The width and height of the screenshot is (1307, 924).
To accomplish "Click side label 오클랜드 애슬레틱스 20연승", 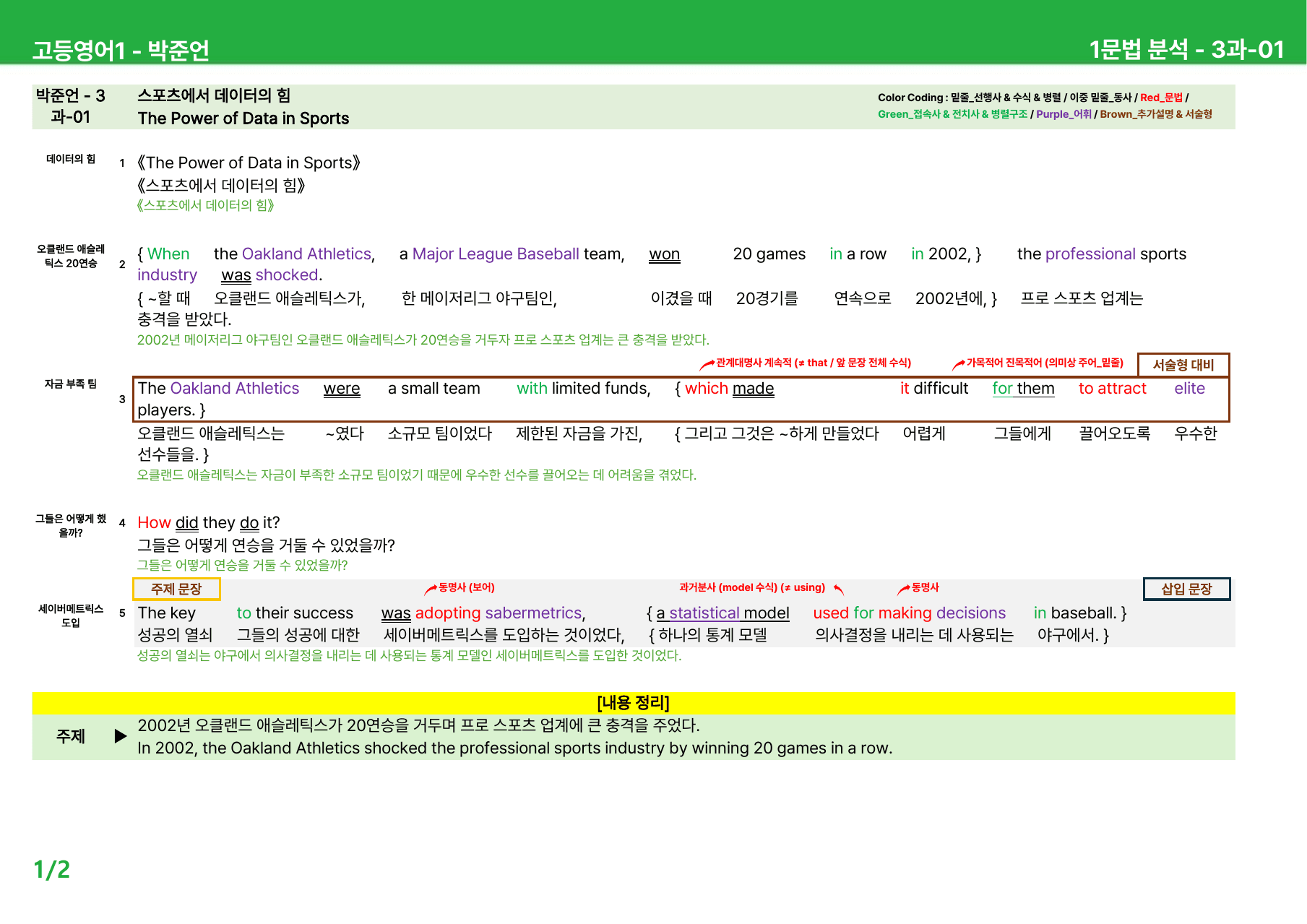I will coord(71,256).
